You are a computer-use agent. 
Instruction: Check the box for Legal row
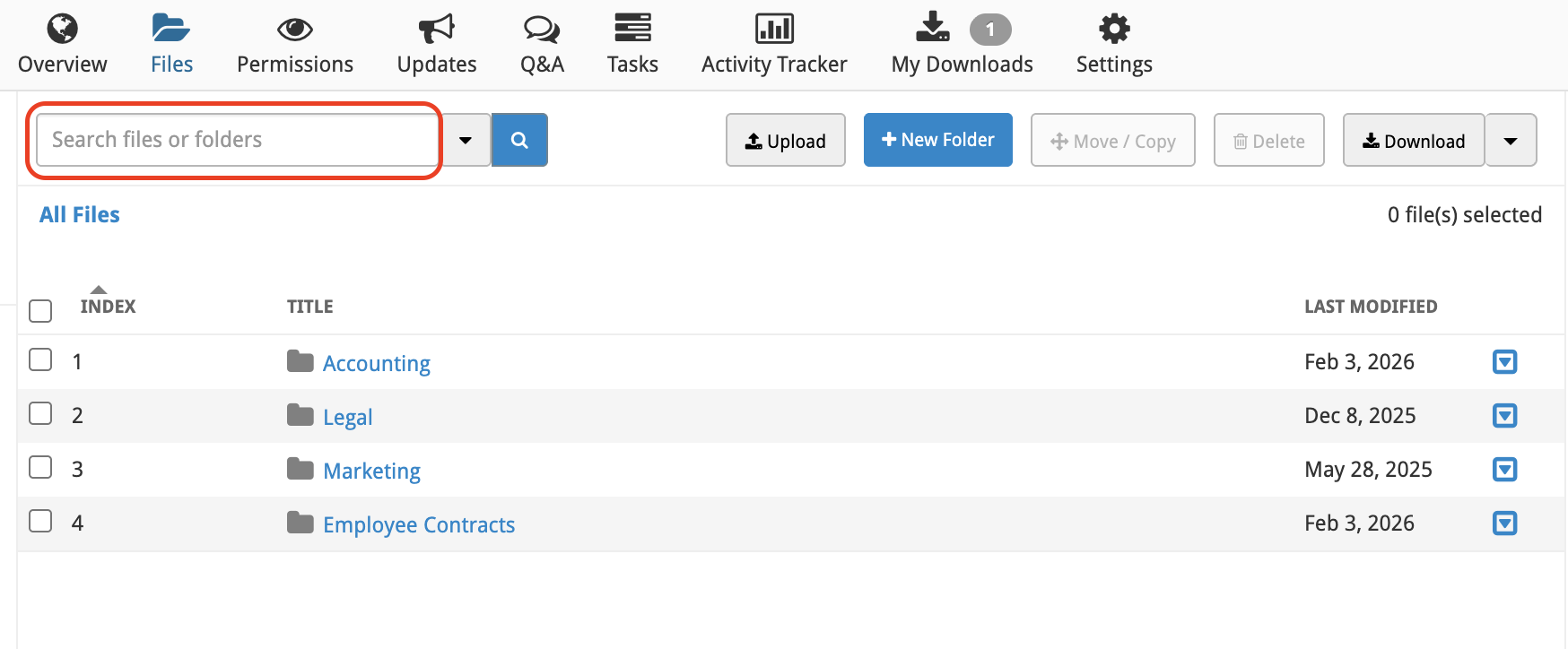pyautogui.click(x=40, y=413)
